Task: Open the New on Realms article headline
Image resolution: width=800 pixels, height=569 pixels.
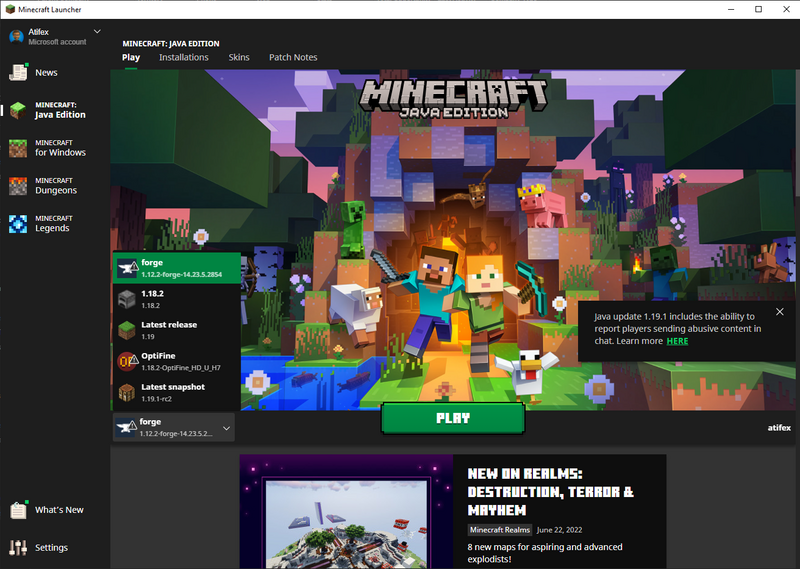Action: click(551, 492)
